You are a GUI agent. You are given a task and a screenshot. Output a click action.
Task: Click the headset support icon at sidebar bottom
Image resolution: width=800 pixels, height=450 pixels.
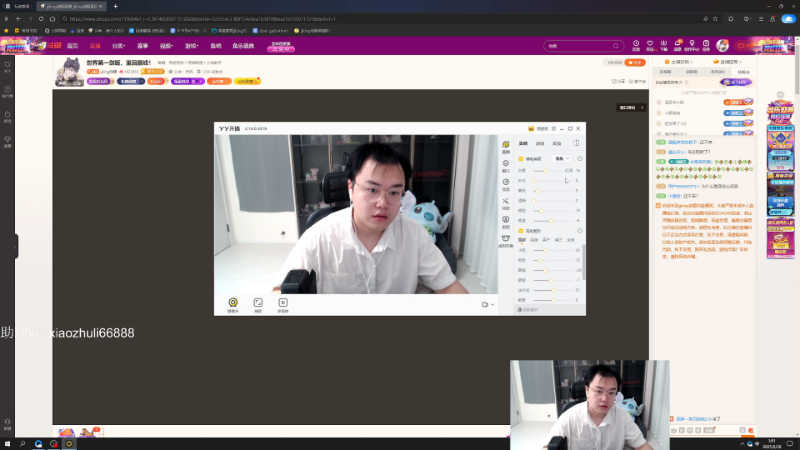pyautogui.click(x=7, y=424)
